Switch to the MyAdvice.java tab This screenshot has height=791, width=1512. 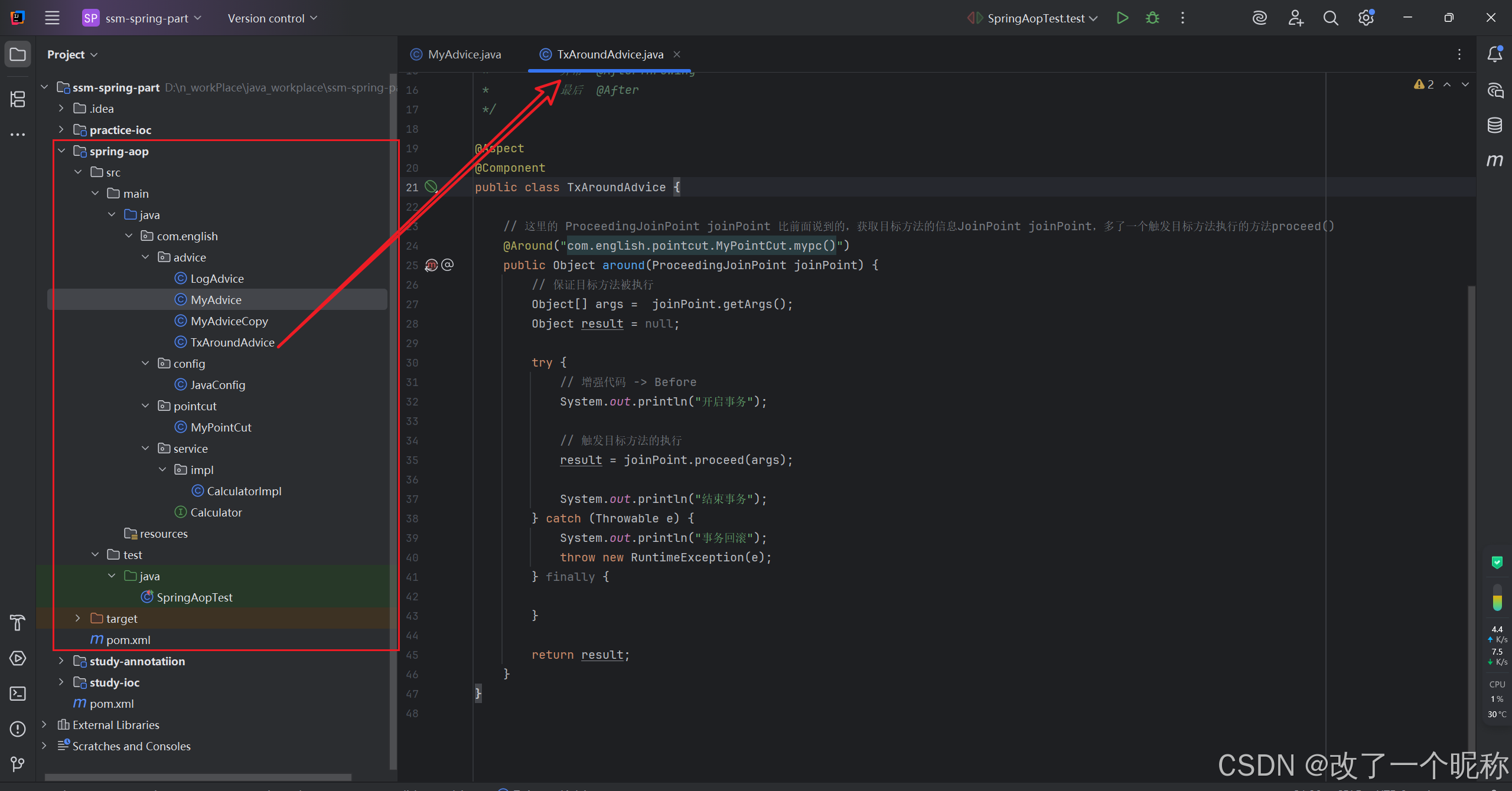tap(464, 54)
